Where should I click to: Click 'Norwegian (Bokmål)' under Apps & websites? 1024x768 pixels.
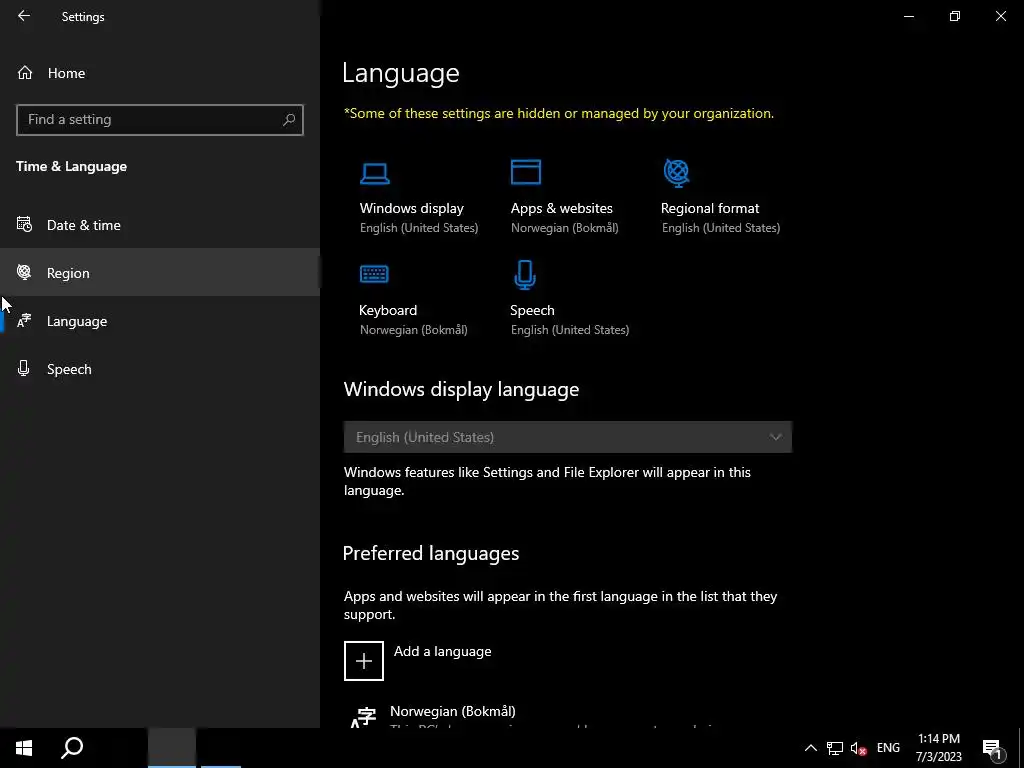(x=564, y=228)
